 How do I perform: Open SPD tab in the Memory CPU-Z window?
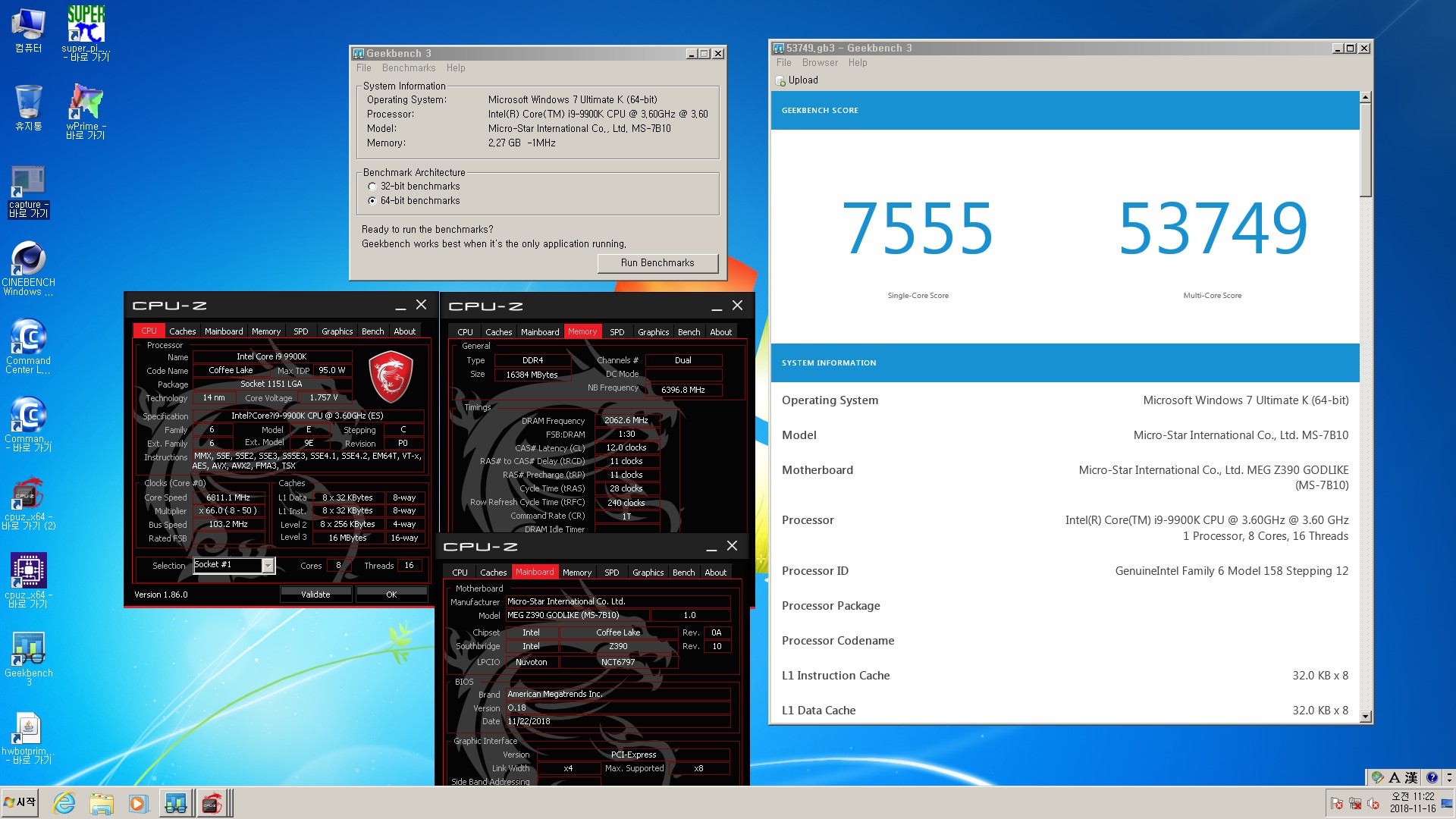(617, 332)
